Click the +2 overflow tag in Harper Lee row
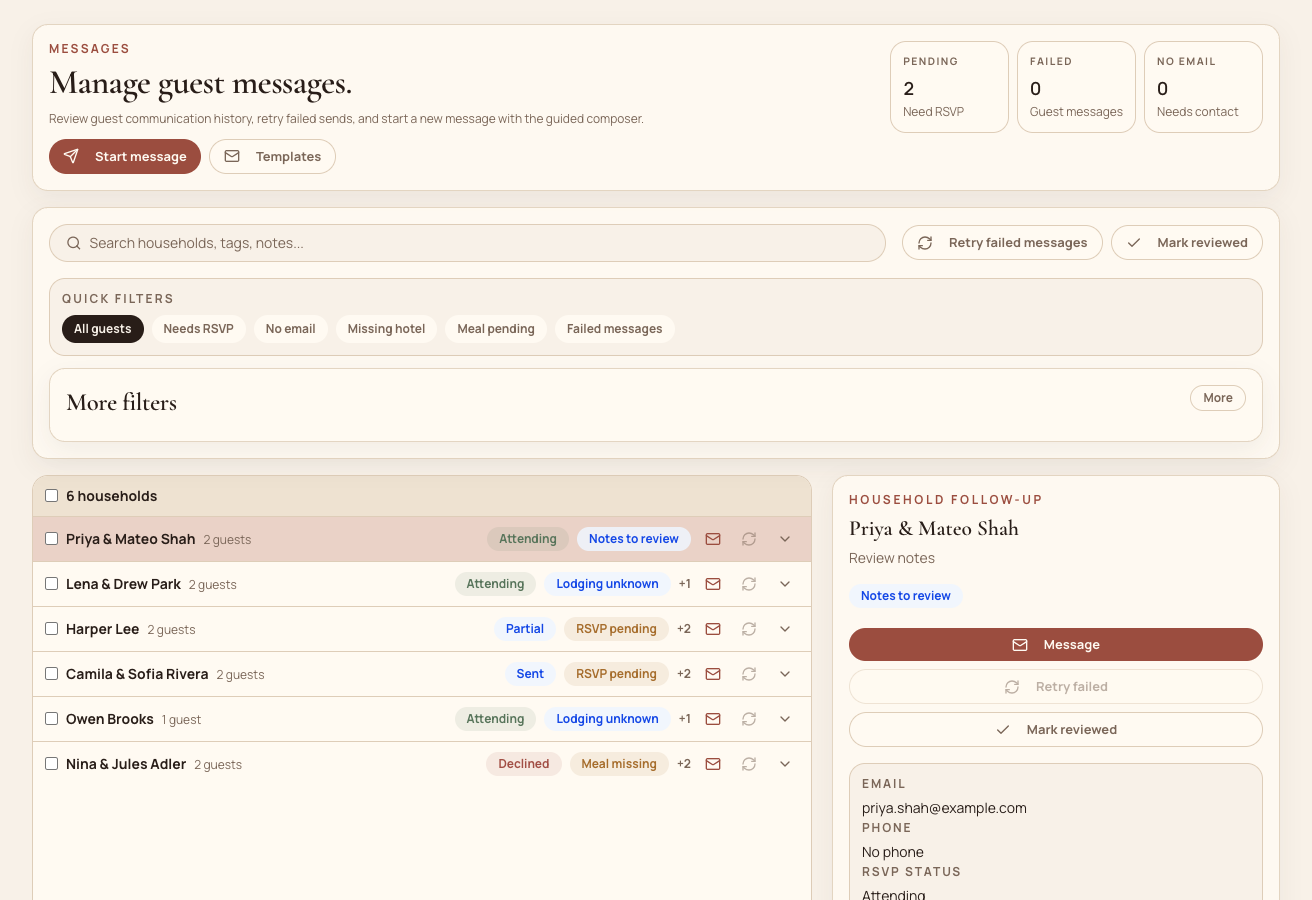Screen dimensions: 1312x900 pyautogui.click(x=684, y=629)
